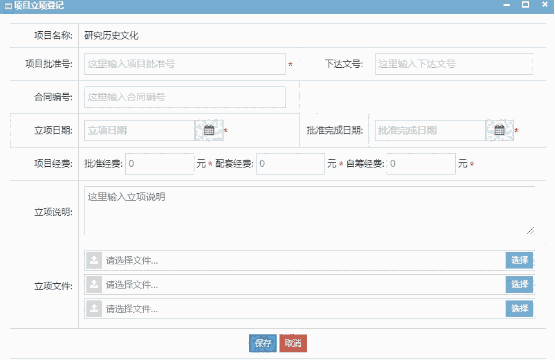Minimize the 项目立项登记 dialog
This screenshot has width=555, height=360.
507,5
